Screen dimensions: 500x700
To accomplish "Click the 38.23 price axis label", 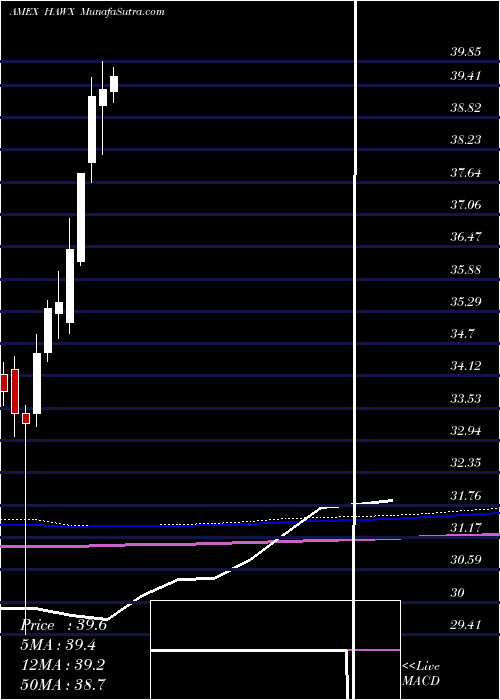I will click(466, 140).
